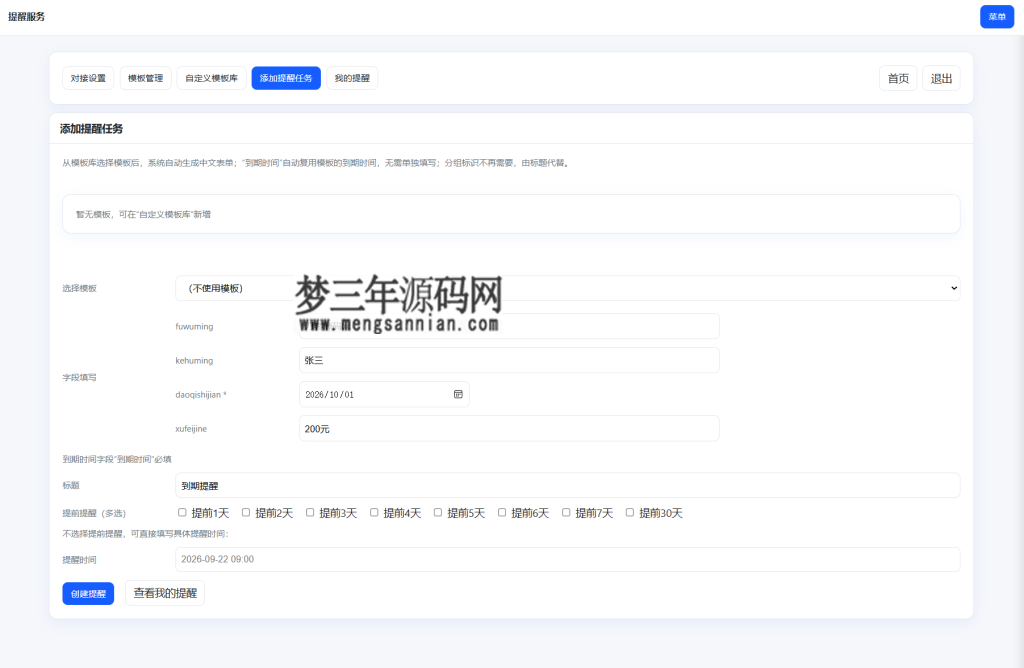Click the 首页 button
The width and height of the screenshot is (1024, 668).
pyautogui.click(x=897, y=78)
